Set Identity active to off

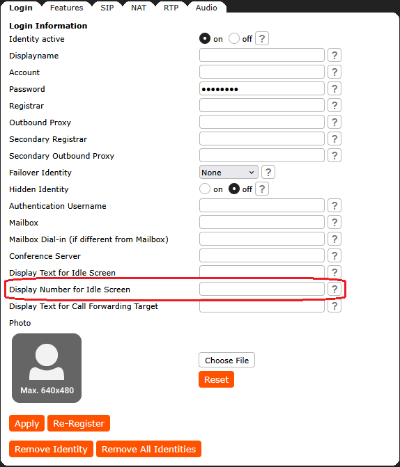[234, 39]
